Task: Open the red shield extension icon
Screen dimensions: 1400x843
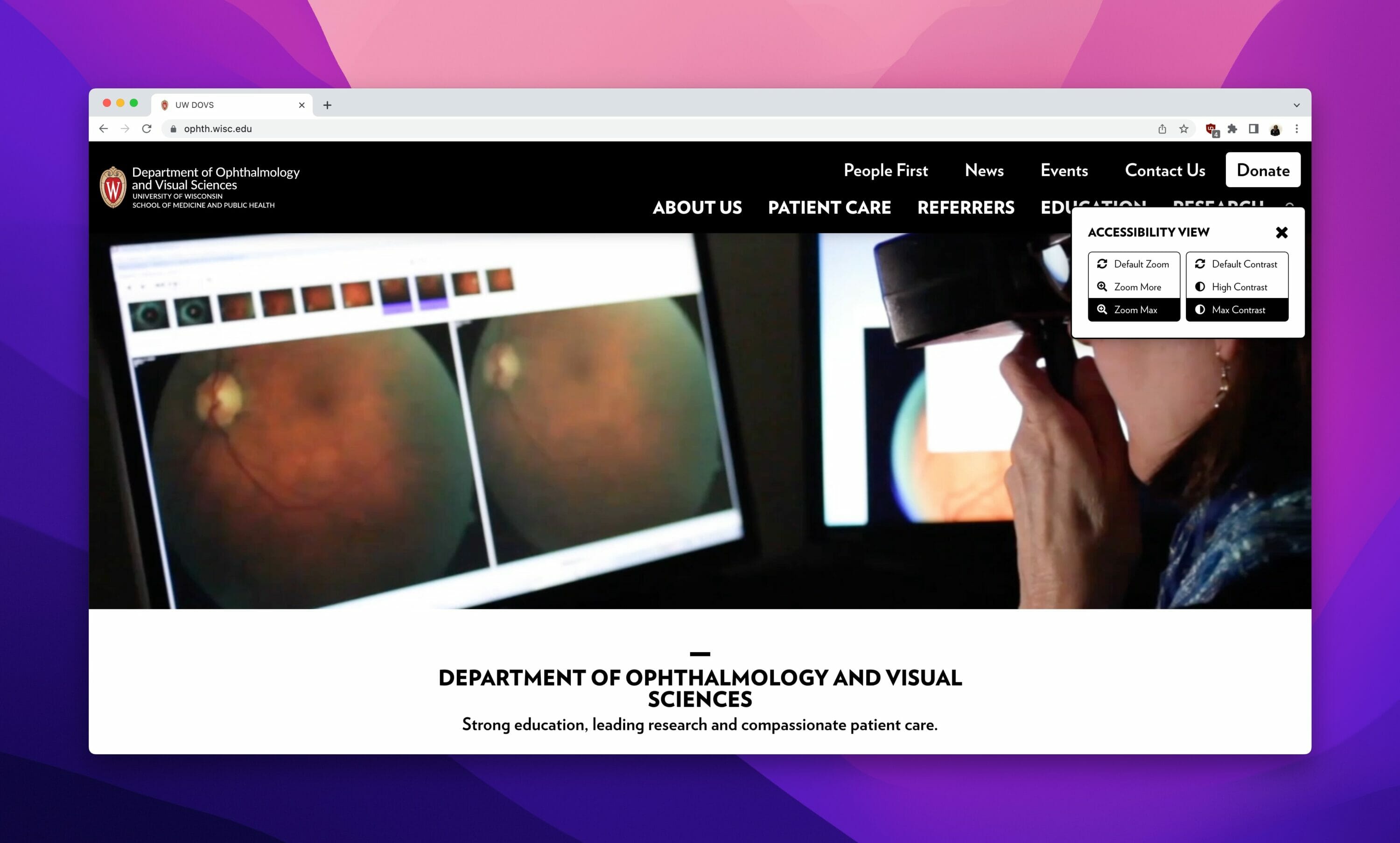Action: point(1211,130)
